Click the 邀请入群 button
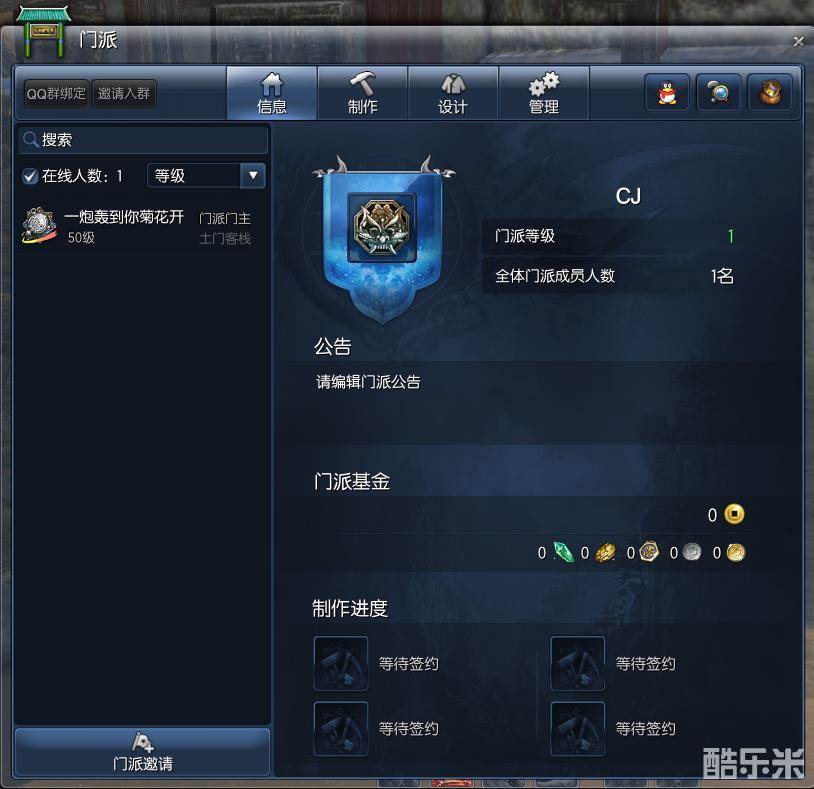814x789 pixels. pos(124,93)
